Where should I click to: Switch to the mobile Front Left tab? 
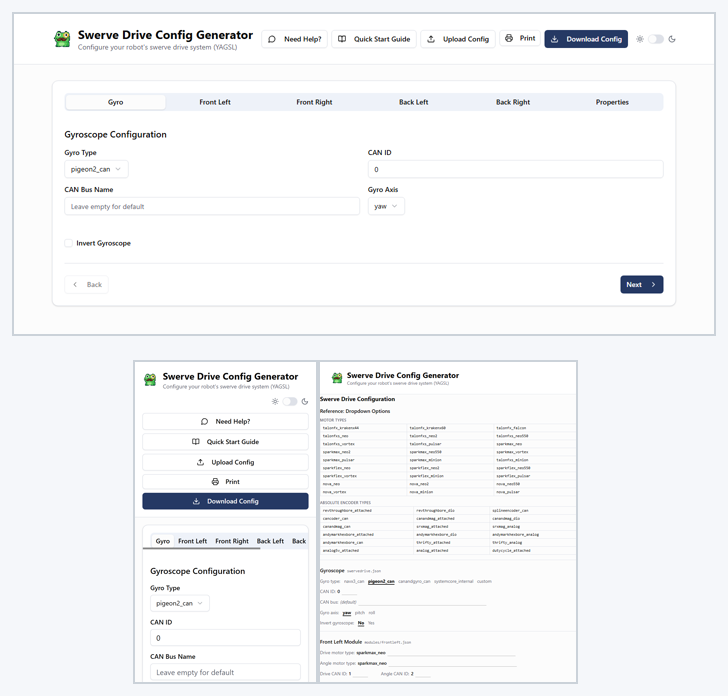[193, 541]
